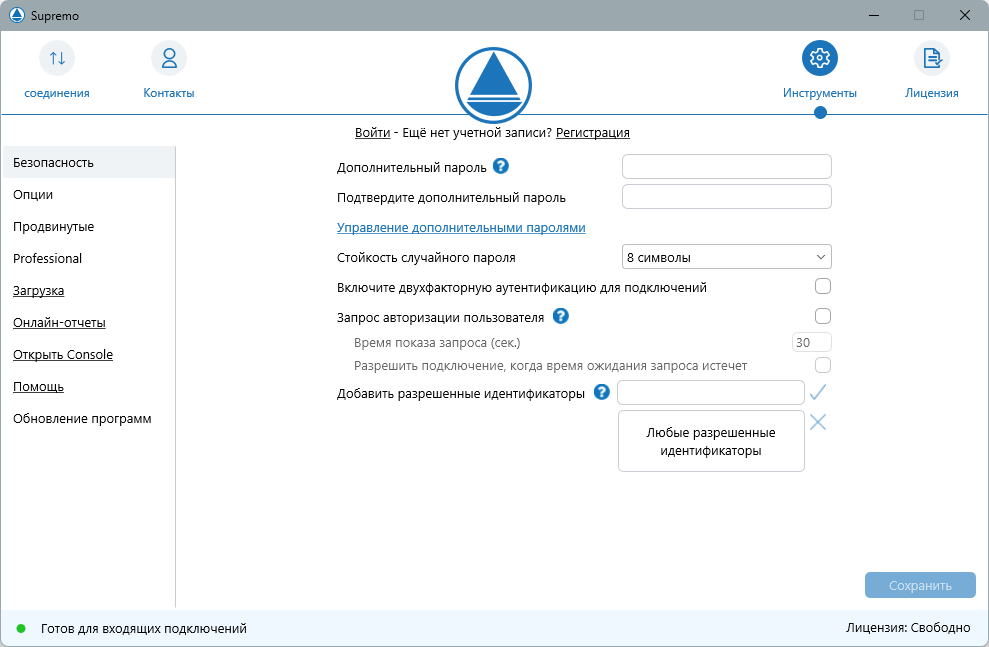Show help for Добавить разрешенные идентификаторы
This screenshot has width=989, height=647.
click(x=602, y=392)
